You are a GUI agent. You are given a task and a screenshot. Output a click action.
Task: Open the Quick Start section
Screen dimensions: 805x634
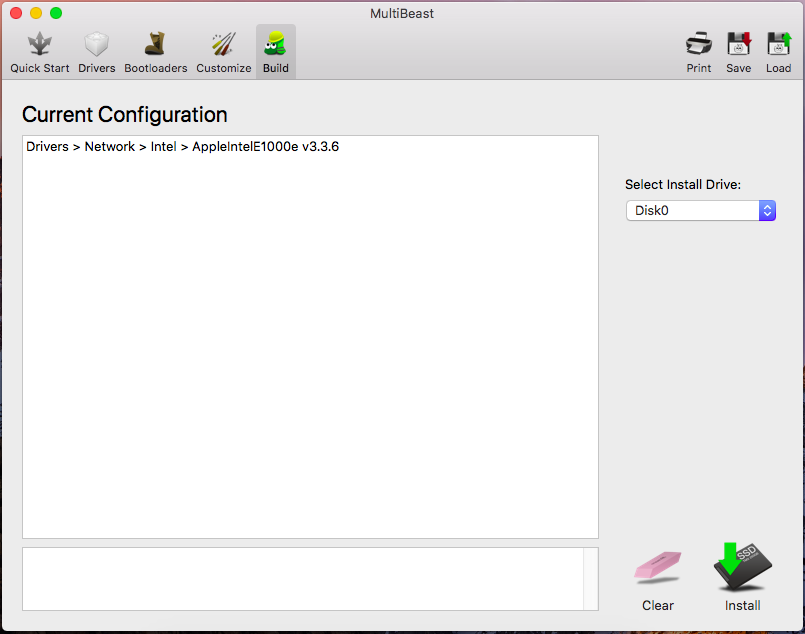point(40,52)
